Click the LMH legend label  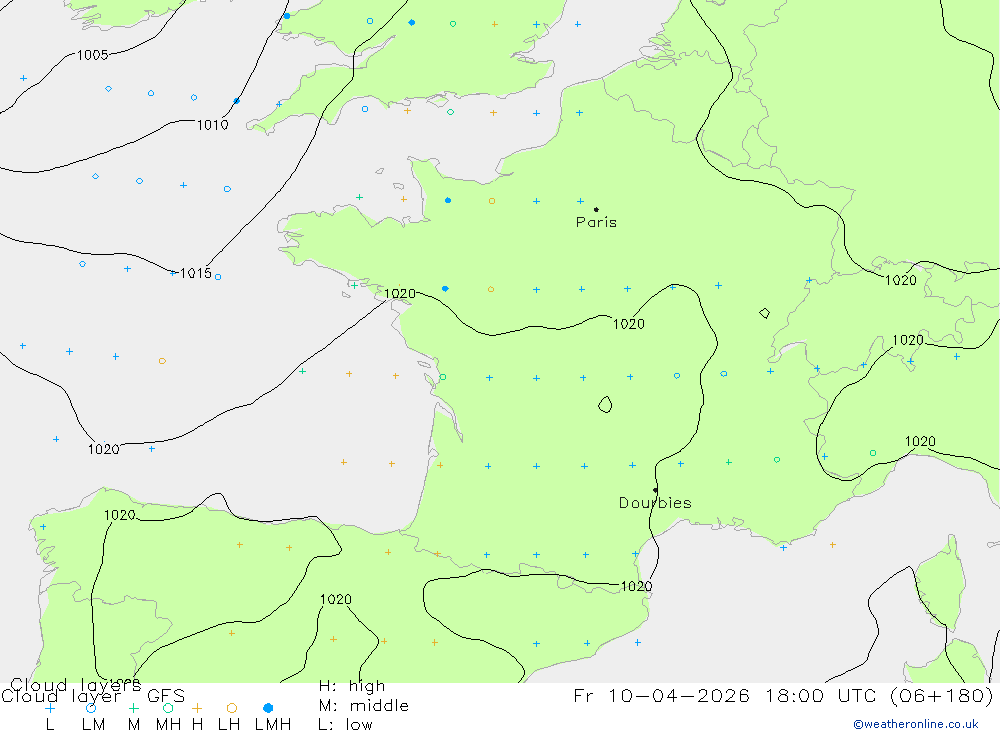(273, 725)
